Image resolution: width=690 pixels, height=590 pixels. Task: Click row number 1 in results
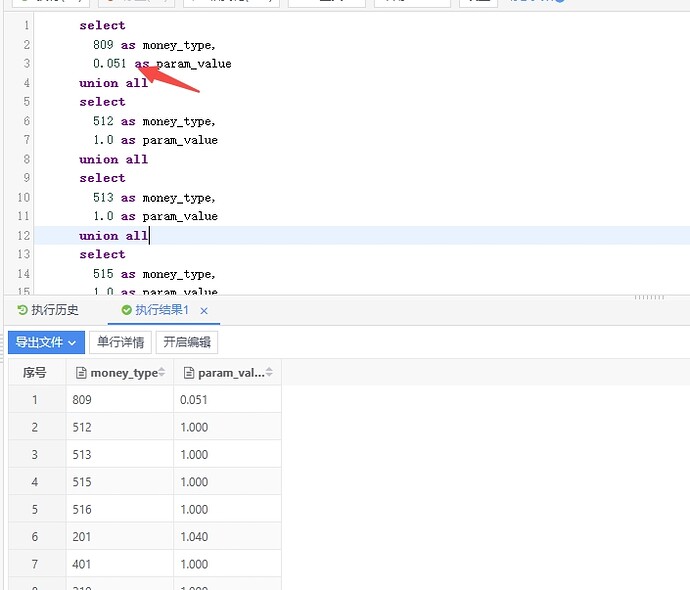[x=35, y=399]
